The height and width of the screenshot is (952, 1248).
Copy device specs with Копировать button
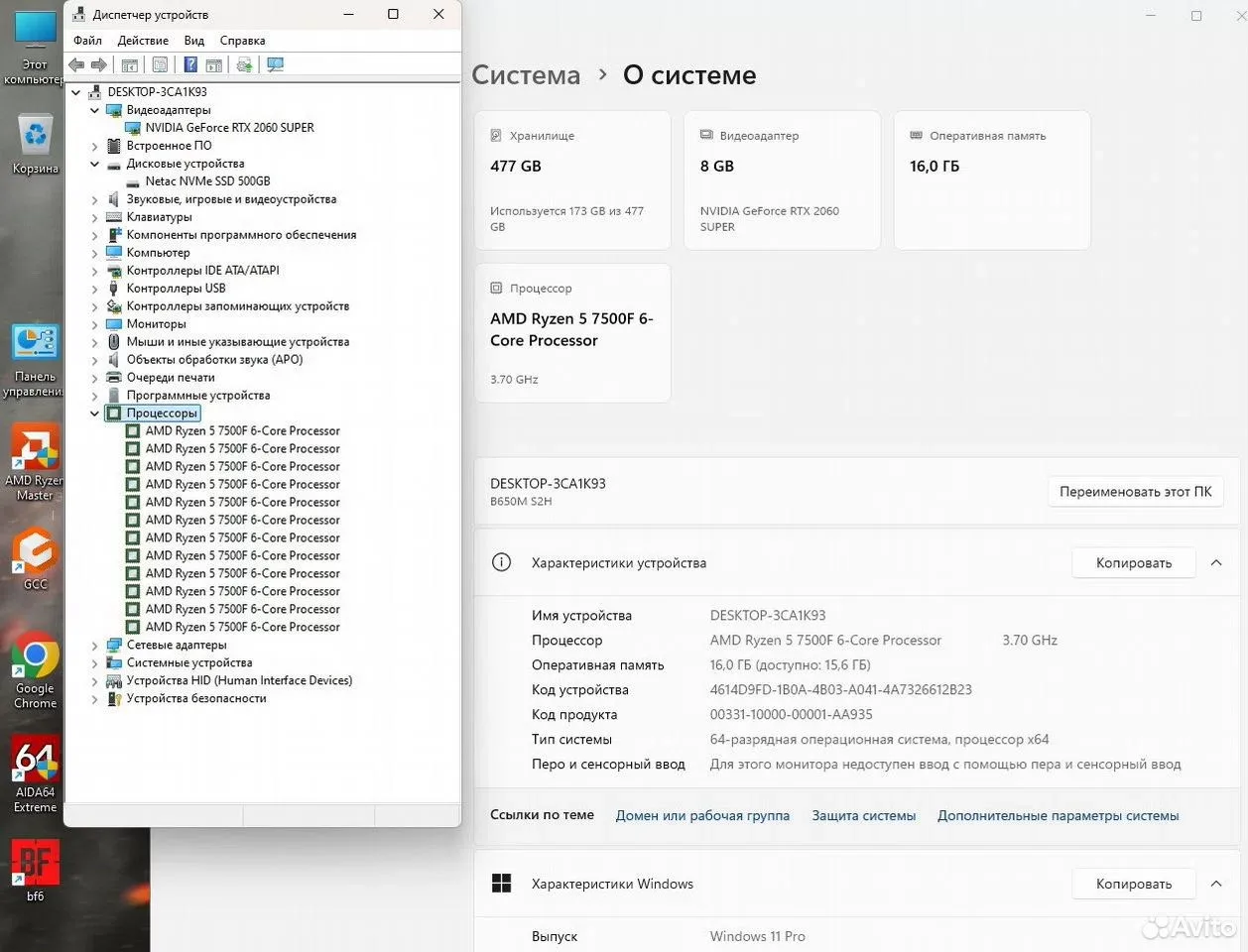pos(1134,562)
